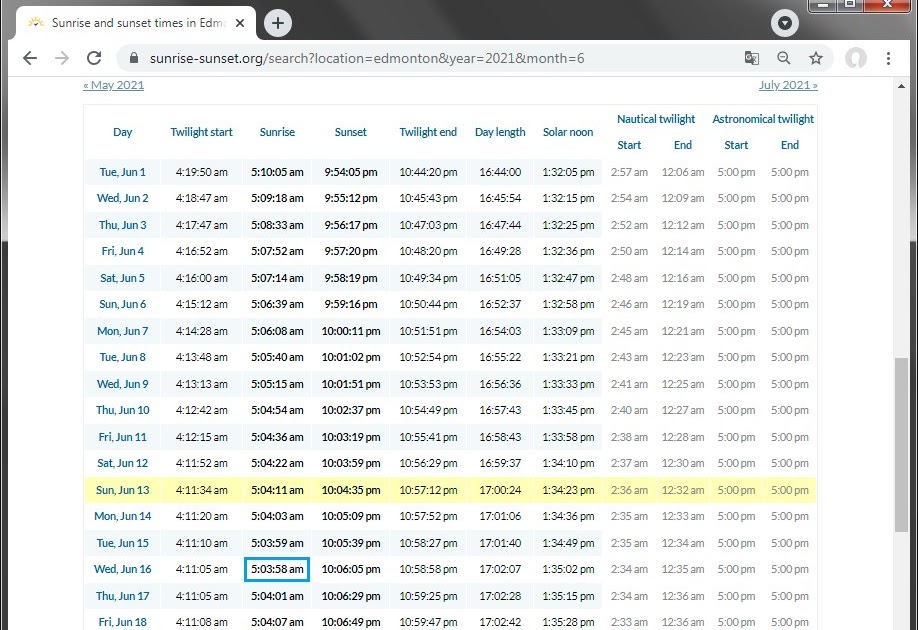This screenshot has width=918, height=630.
Task: Open the Fri, Jun 11 day link
Action: point(122,437)
